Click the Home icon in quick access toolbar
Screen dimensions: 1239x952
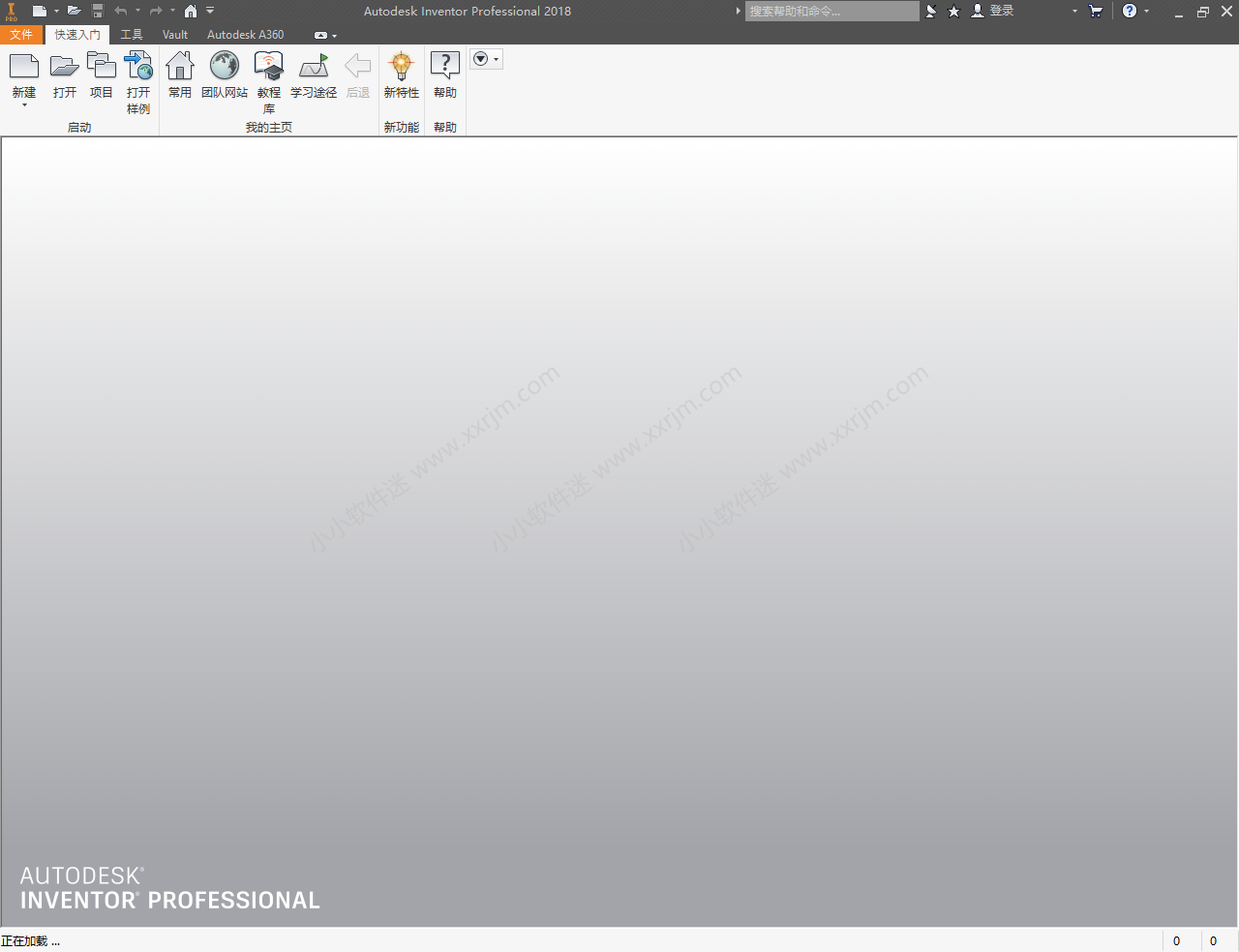(x=191, y=12)
